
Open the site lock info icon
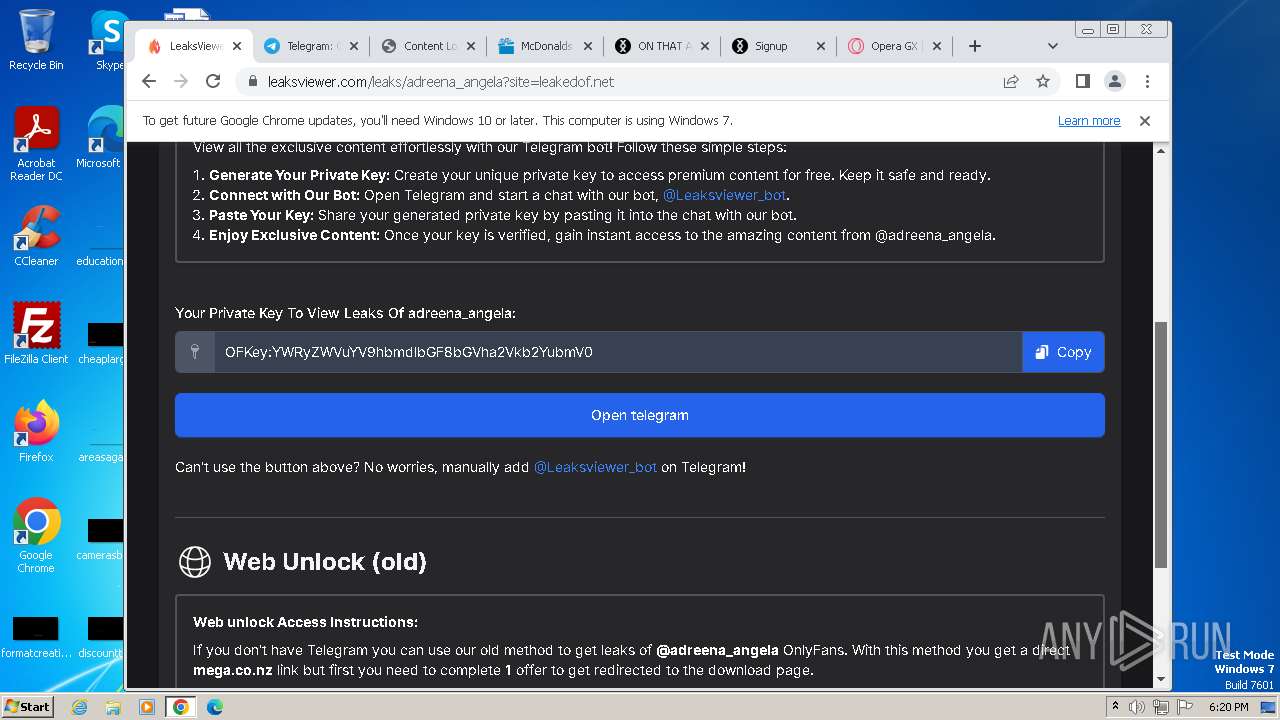(x=252, y=81)
